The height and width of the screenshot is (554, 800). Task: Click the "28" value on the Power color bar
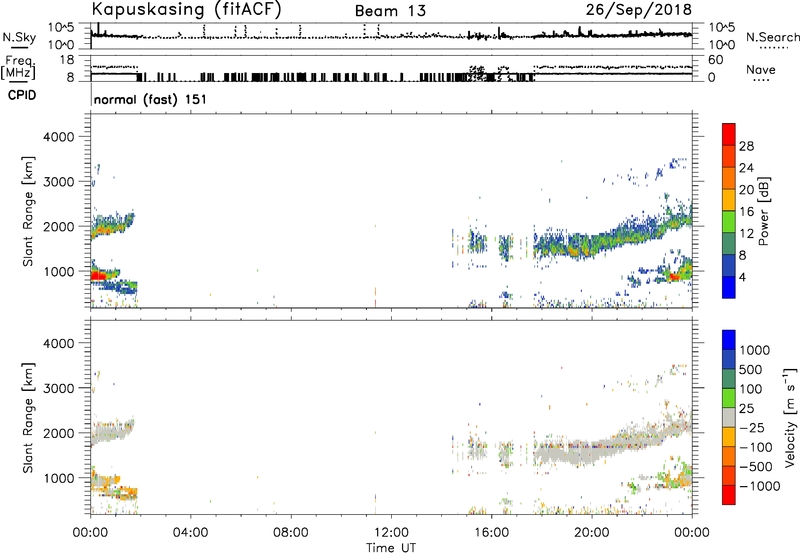(746, 146)
